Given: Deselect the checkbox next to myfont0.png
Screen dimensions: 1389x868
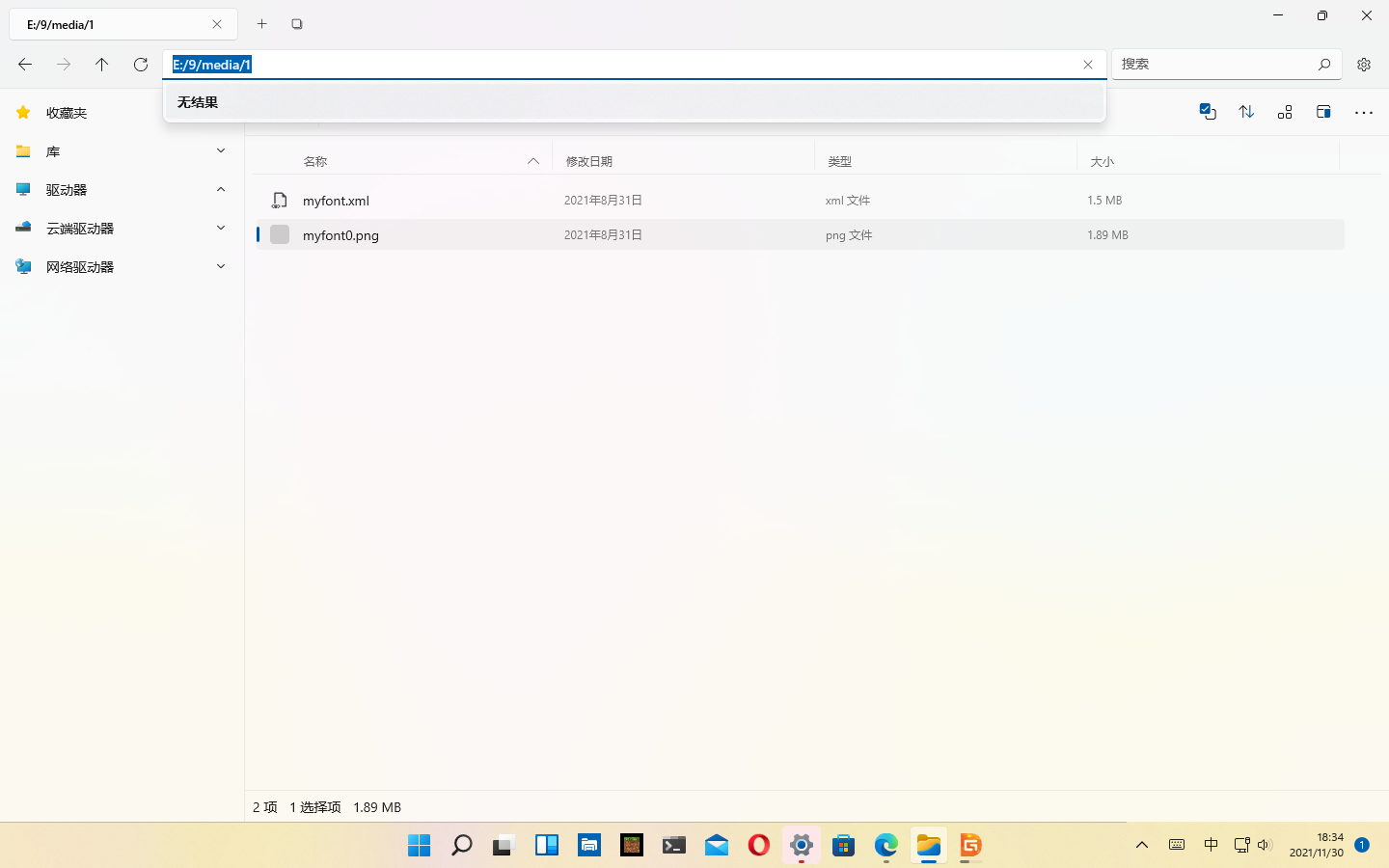Looking at the screenshot, I should pos(279,234).
